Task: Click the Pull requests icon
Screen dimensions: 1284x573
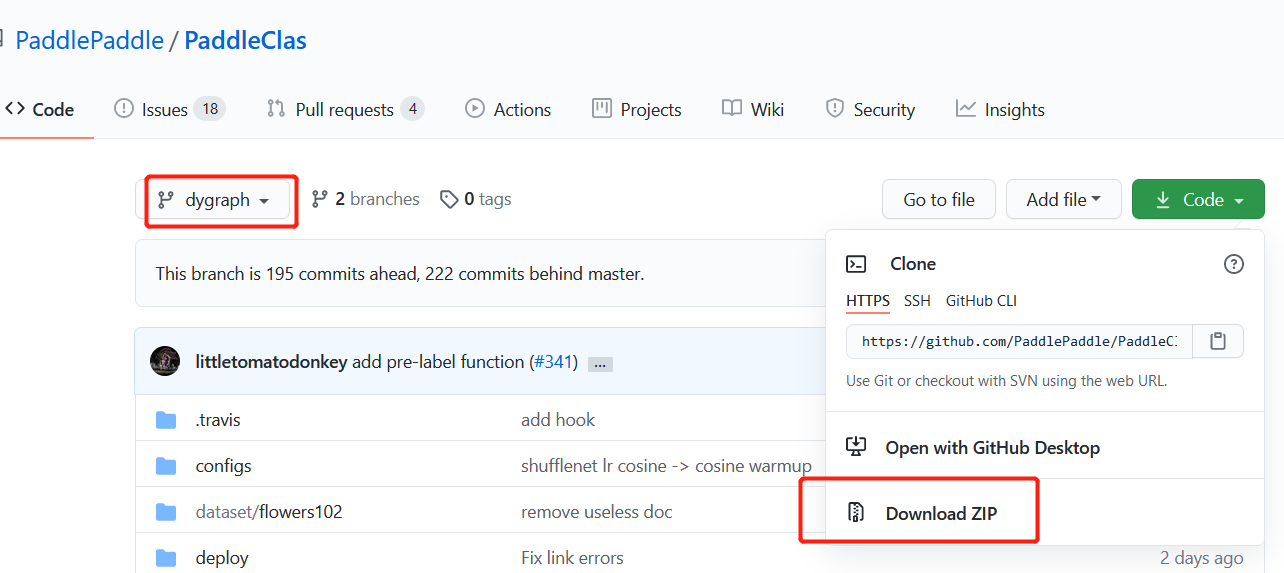Action: 276,109
